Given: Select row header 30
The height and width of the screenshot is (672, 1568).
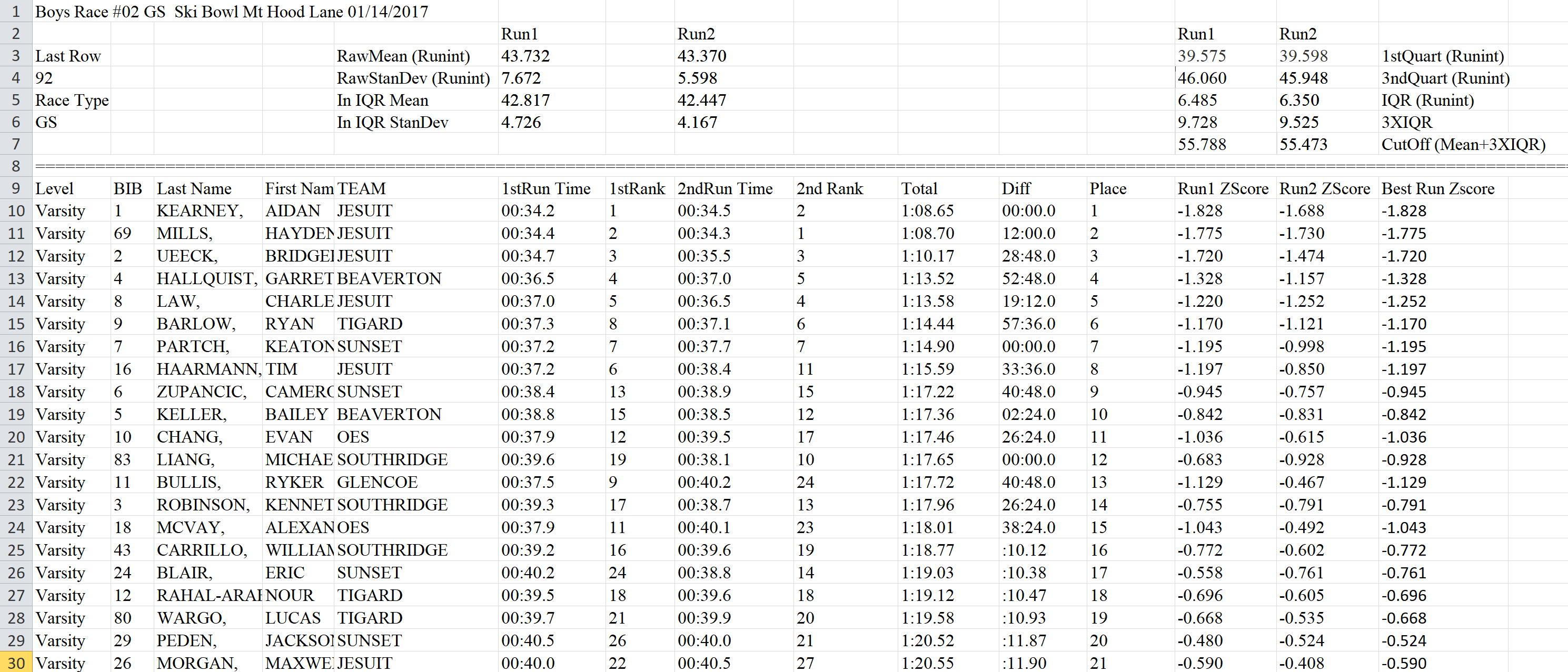Looking at the screenshot, I should 16,663.
